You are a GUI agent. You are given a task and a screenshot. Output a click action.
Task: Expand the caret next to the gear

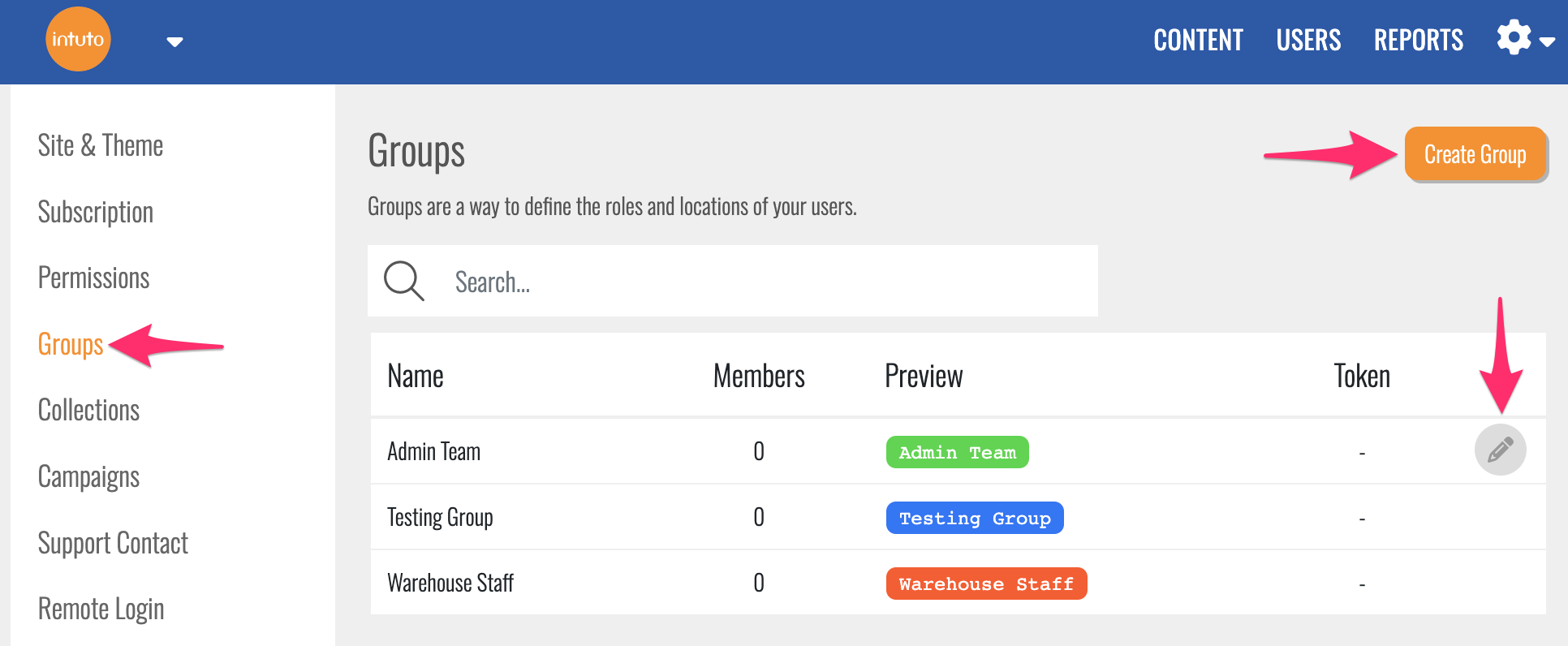point(1548,42)
